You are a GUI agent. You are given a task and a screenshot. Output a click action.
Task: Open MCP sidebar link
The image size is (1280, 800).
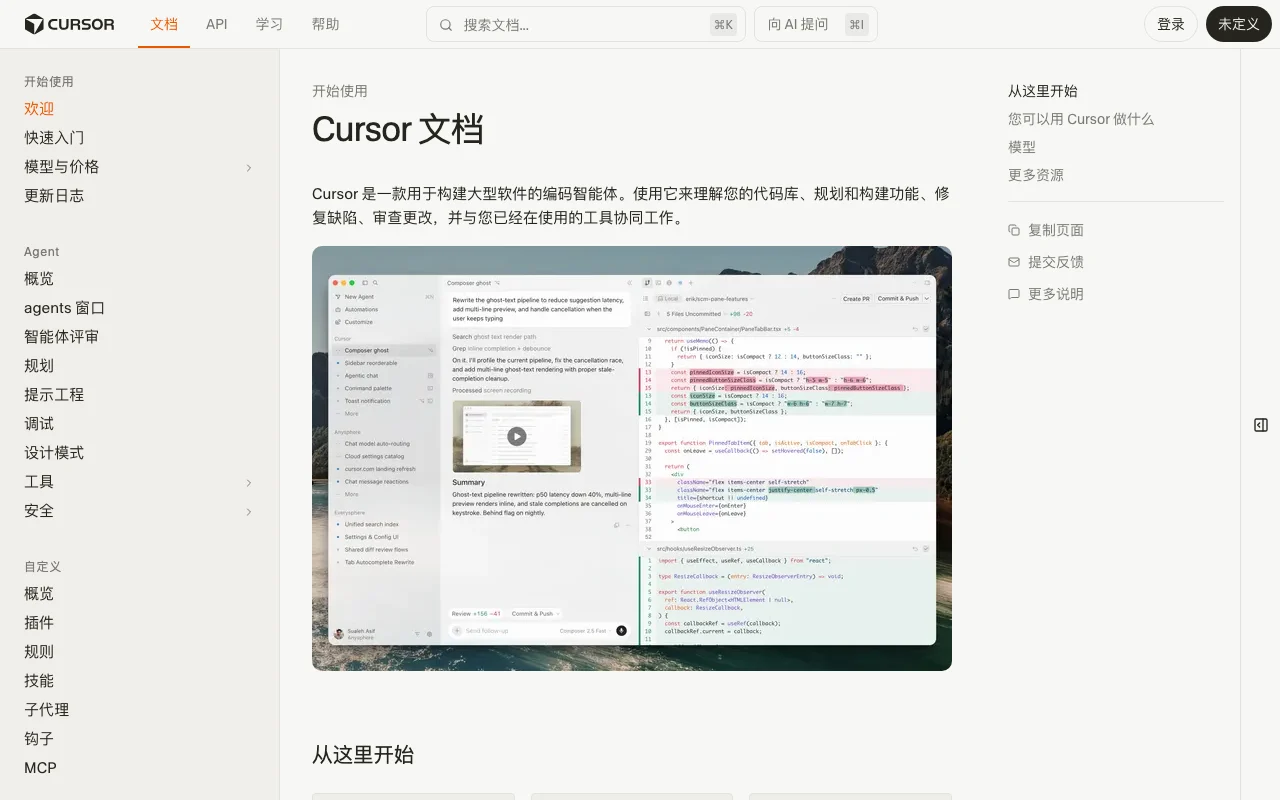click(40, 768)
